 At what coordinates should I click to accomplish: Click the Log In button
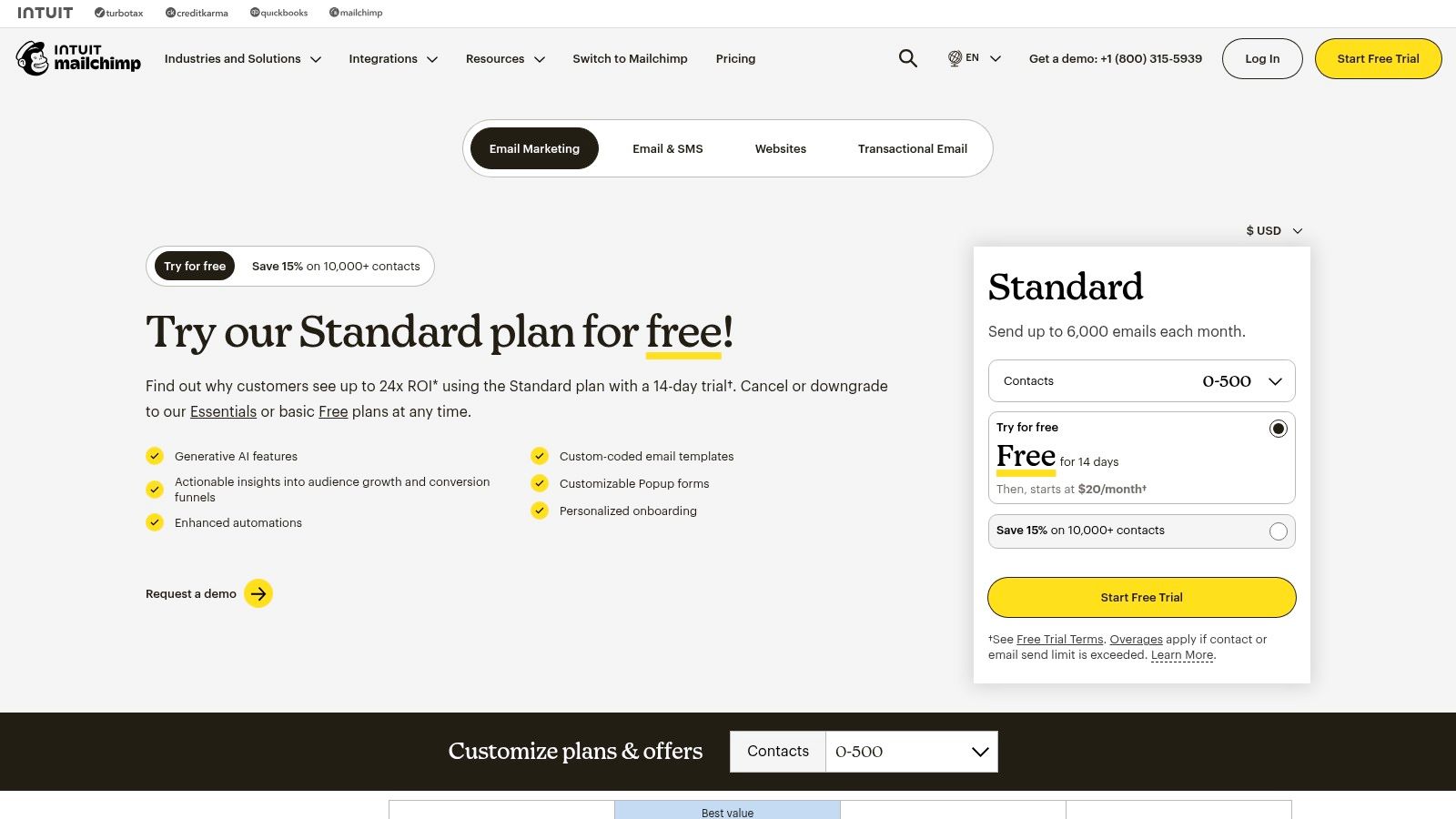click(1261, 58)
